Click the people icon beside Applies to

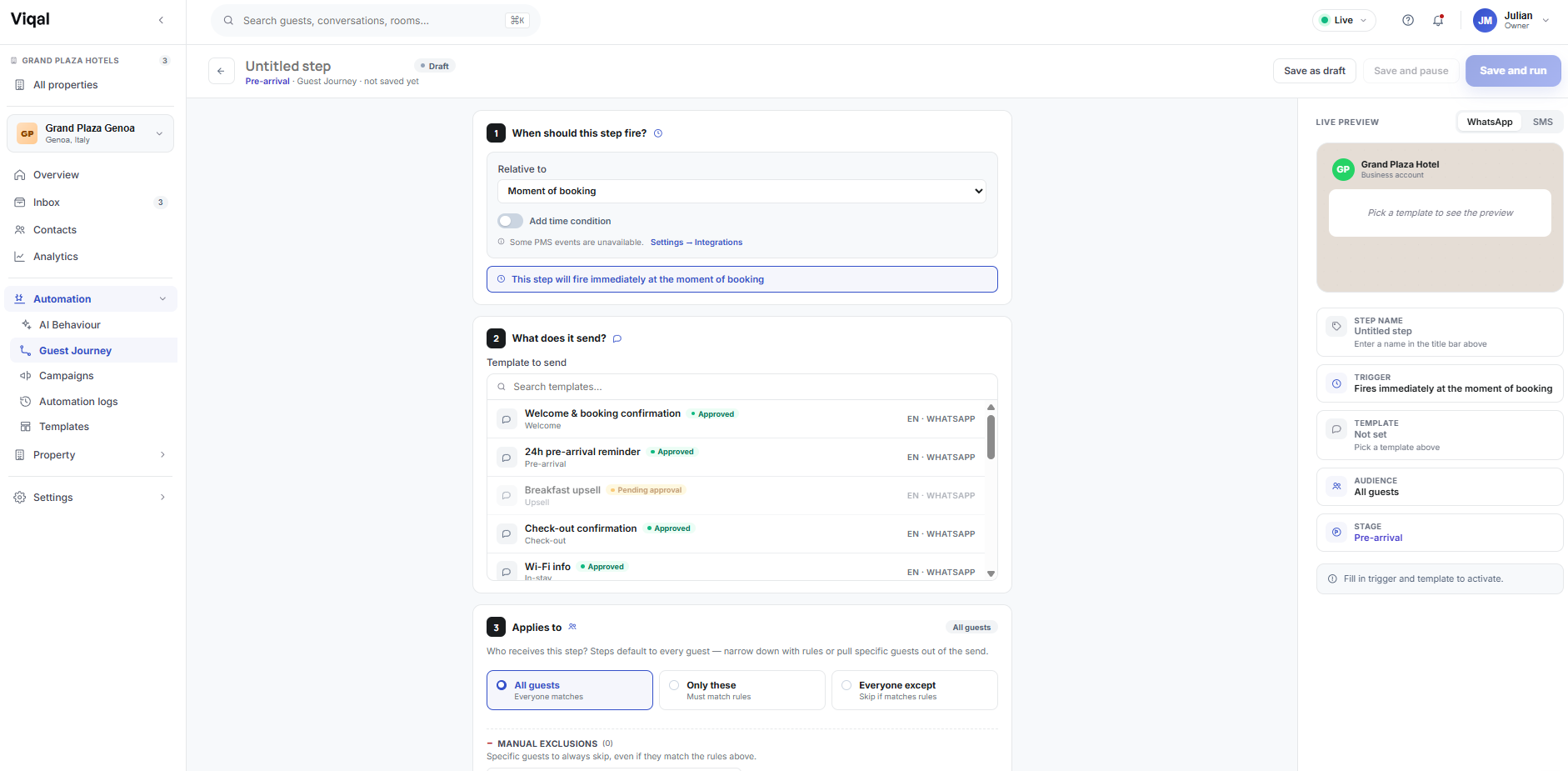[572, 627]
